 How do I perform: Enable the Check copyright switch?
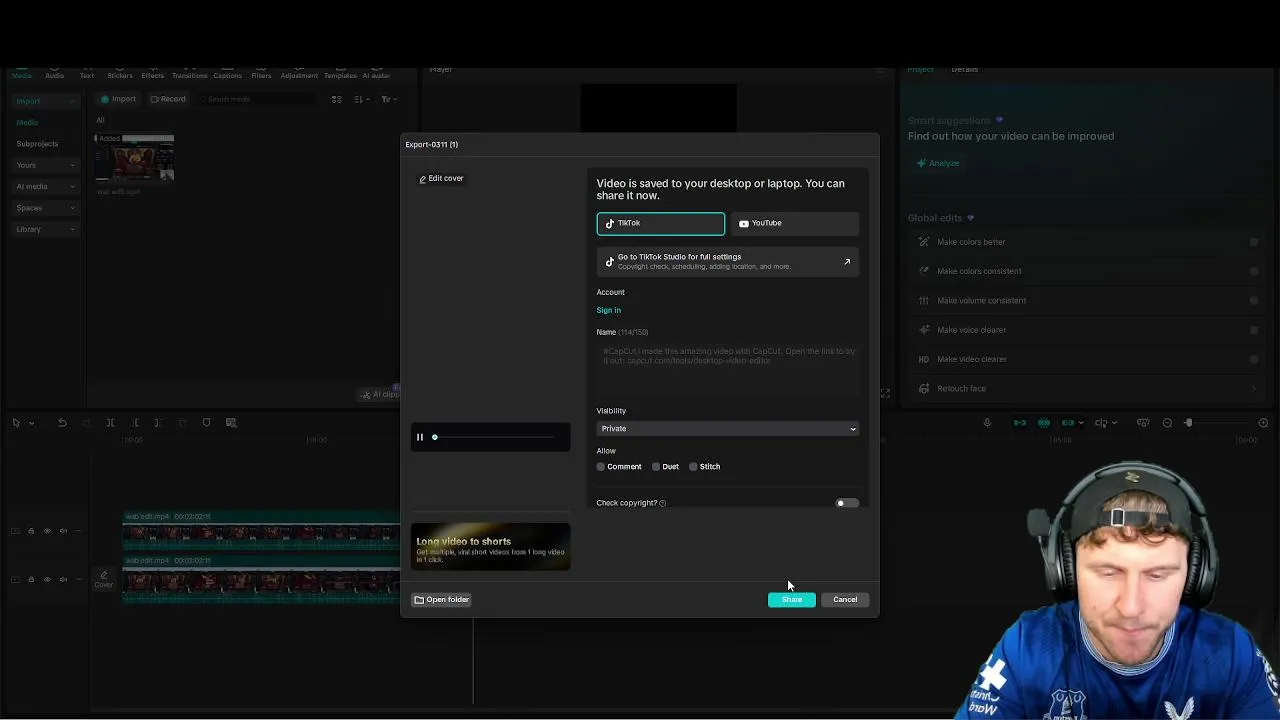tap(846, 503)
